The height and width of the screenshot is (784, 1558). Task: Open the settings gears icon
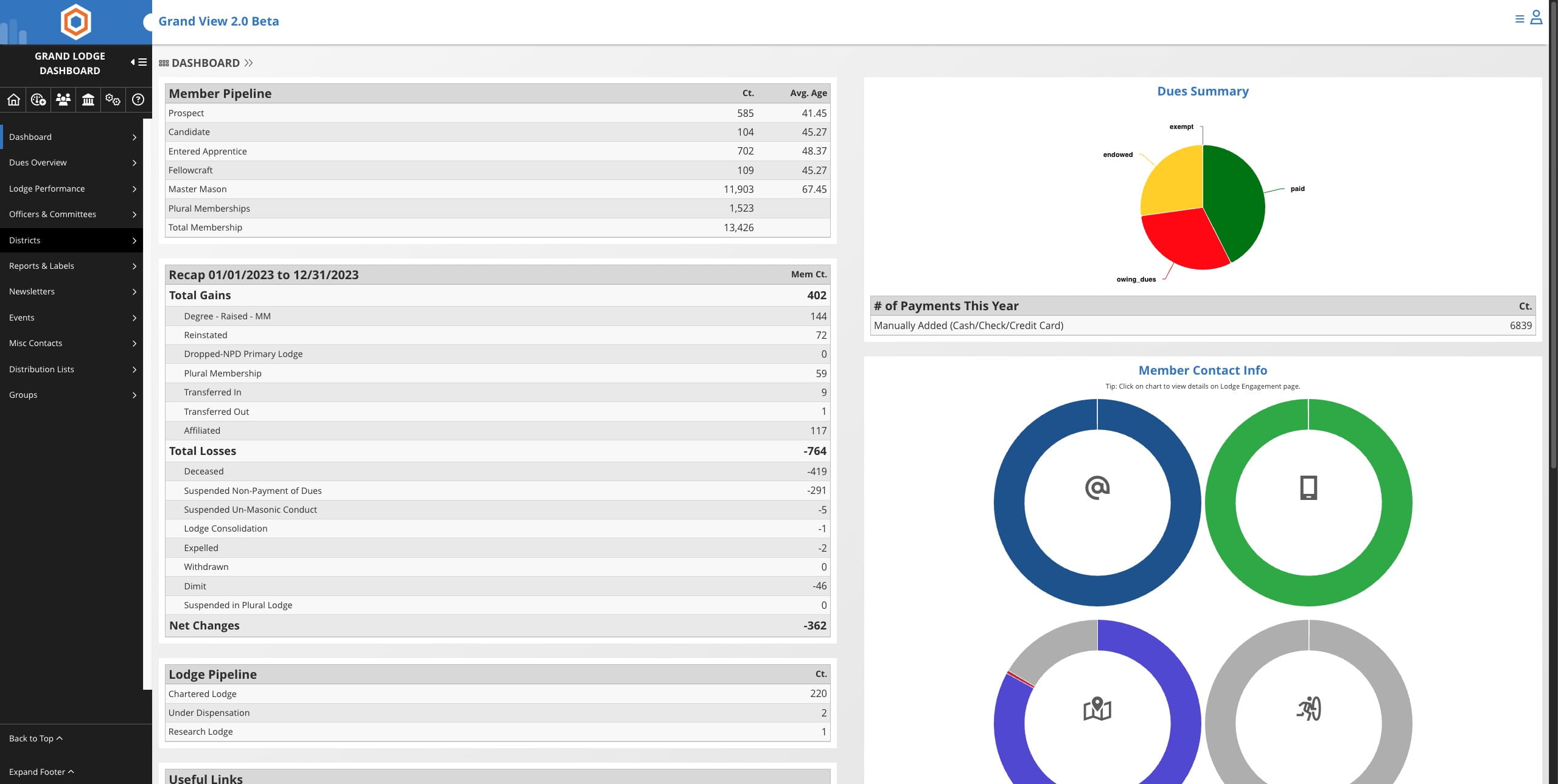pyautogui.click(x=113, y=100)
